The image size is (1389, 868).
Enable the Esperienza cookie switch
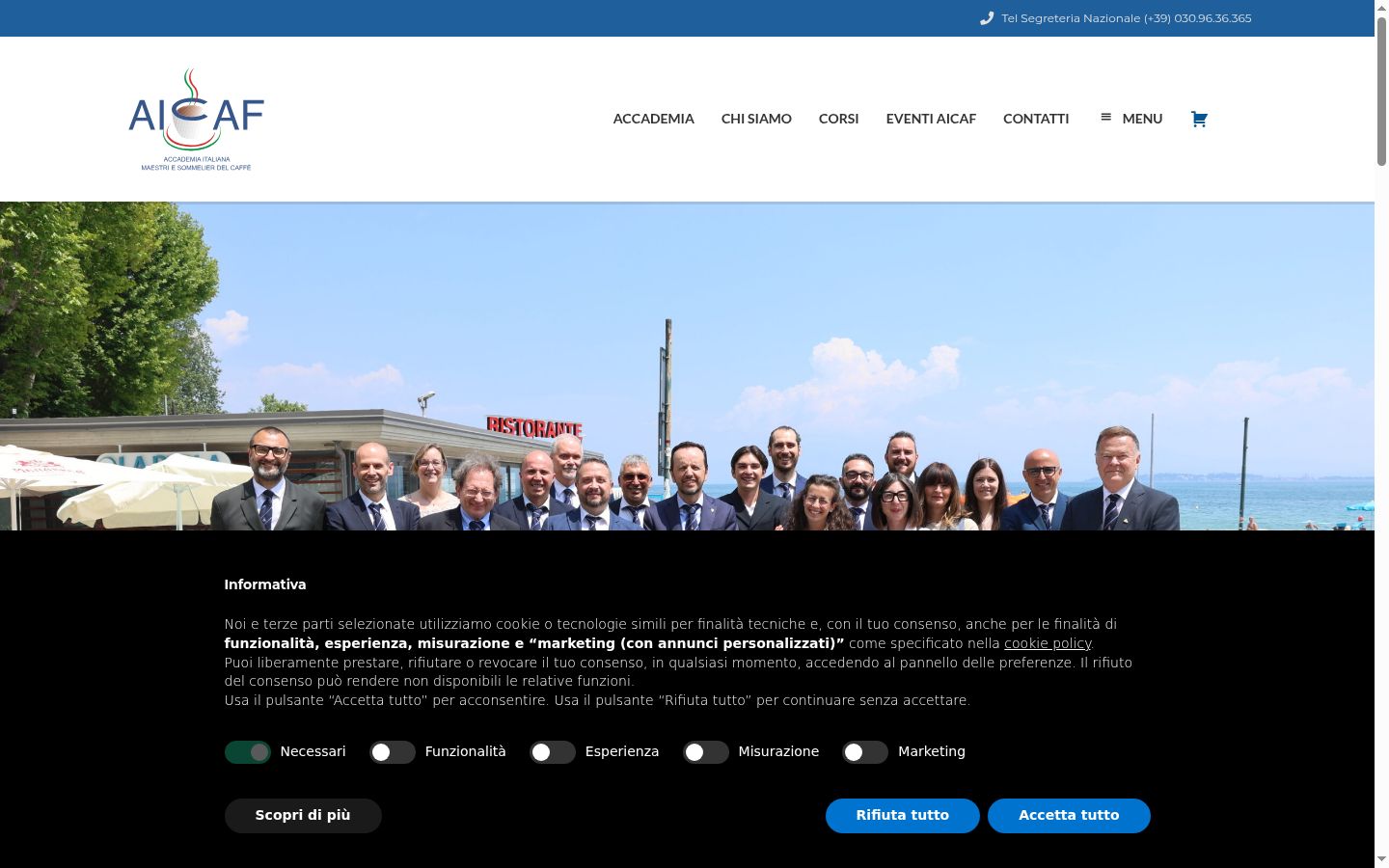tap(553, 752)
